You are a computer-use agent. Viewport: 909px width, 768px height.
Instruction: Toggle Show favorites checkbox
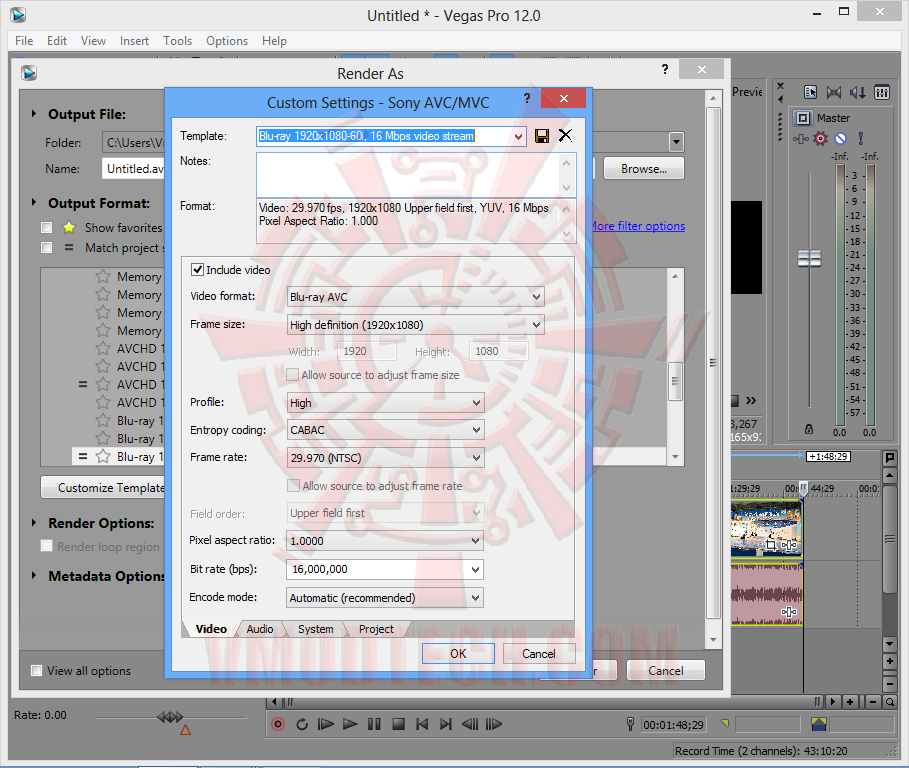point(47,227)
